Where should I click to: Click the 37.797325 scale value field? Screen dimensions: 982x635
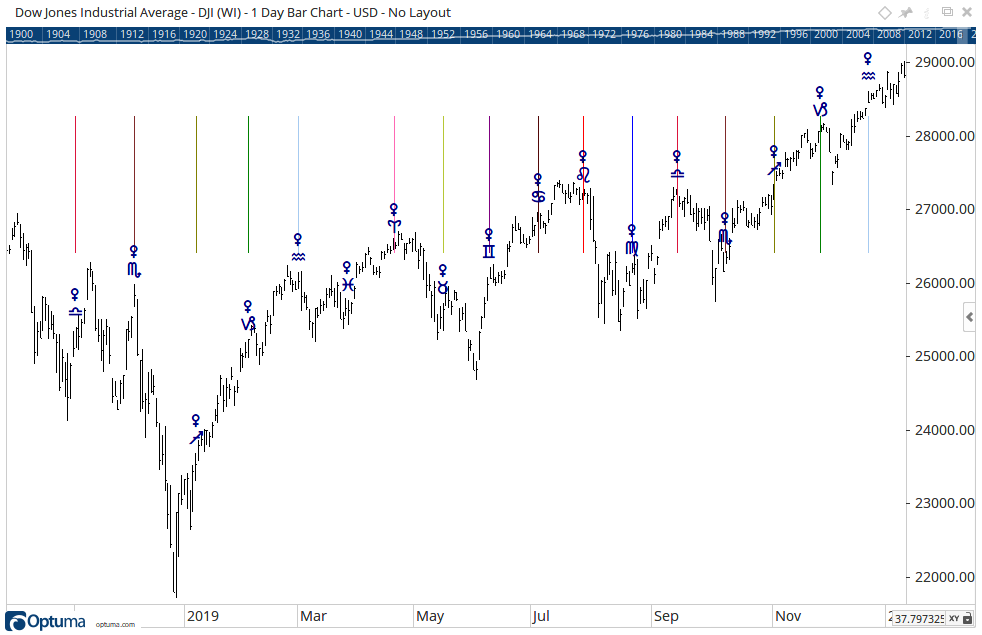(x=918, y=618)
